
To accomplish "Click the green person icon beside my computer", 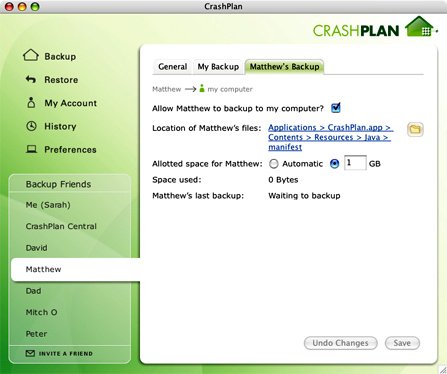I will pyautogui.click(x=202, y=88).
